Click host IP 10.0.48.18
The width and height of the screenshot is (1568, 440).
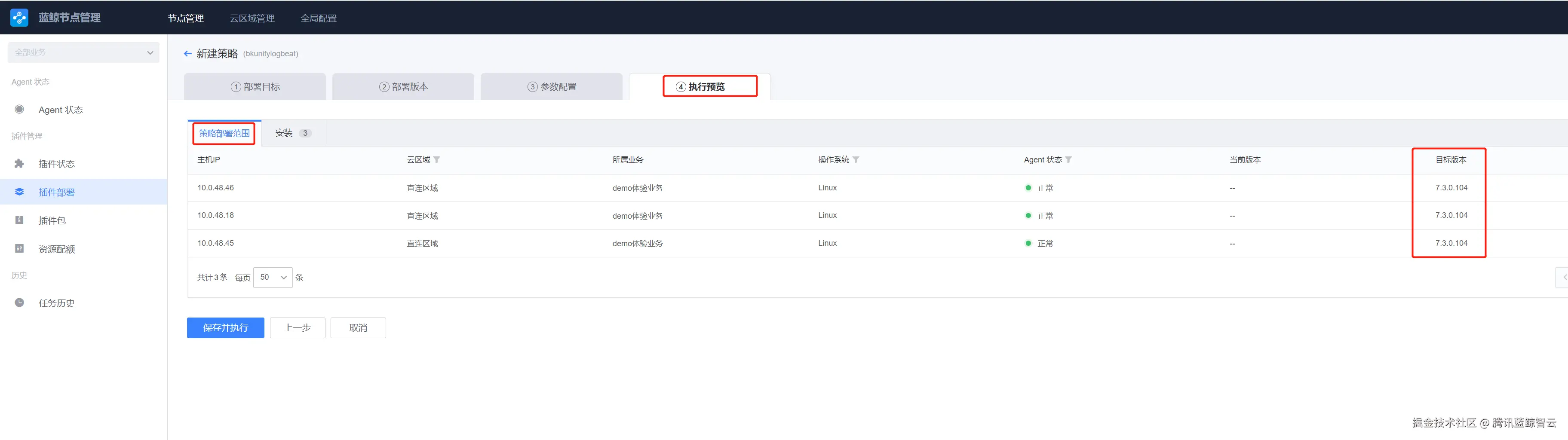tap(215, 215)
